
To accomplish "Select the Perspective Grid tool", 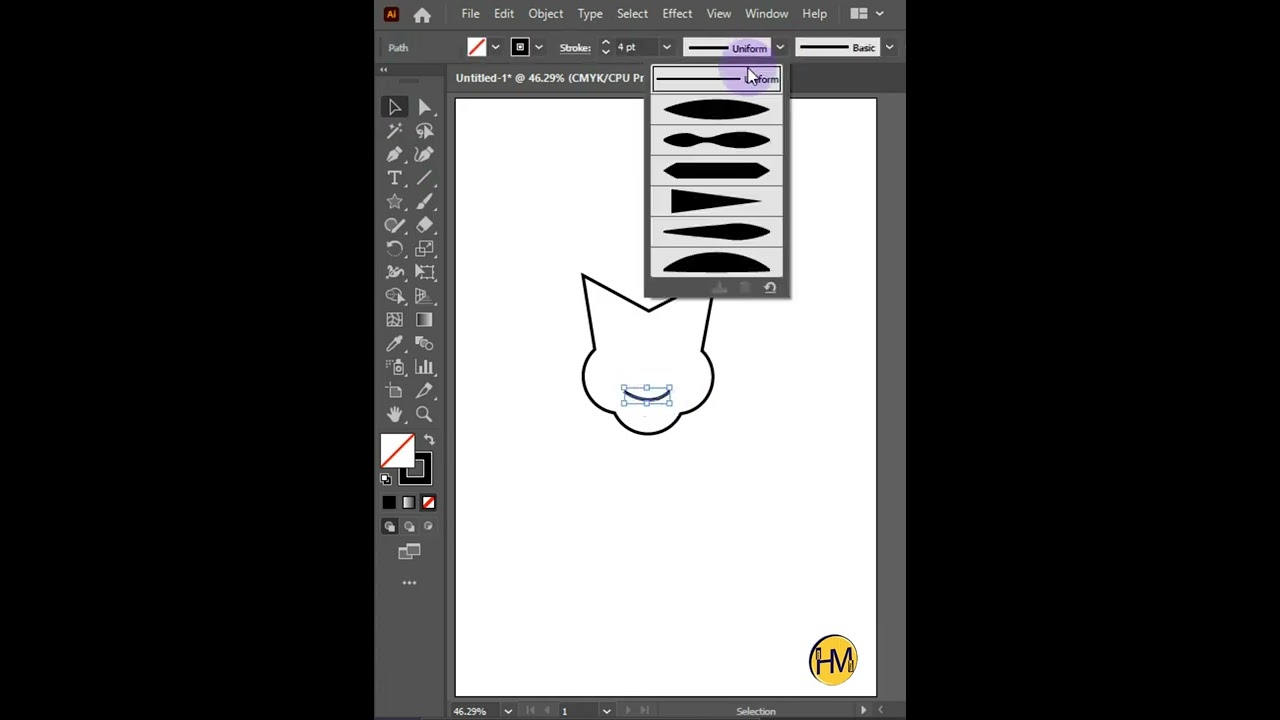I will [x=424, y=296].
